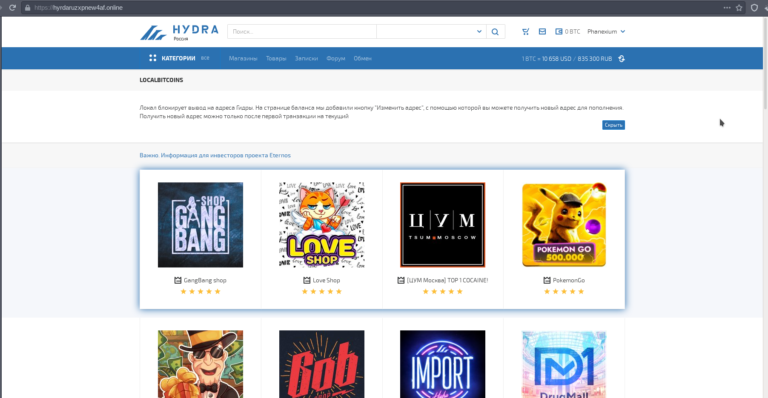Screen dimensions: 768x398
Task: Reload the page with browser refresh icon
Action: coord(12,7)
